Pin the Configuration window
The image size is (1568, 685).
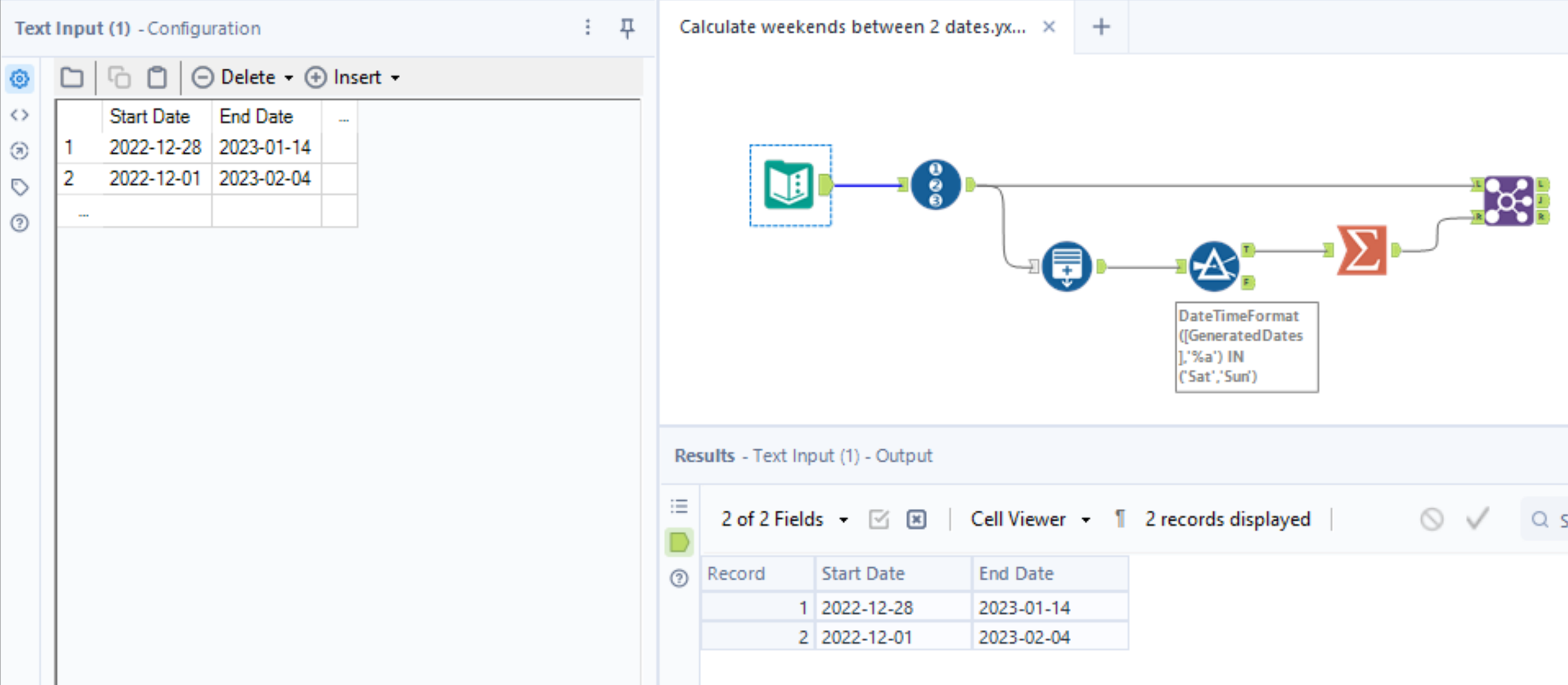point(627,28)
